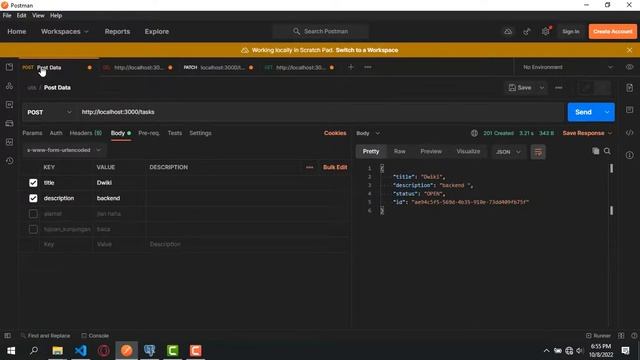Image resolution: width=640 pixels, height=360 pixels.
Task: Open File Explorer from the taskbar
Action: 58,351
